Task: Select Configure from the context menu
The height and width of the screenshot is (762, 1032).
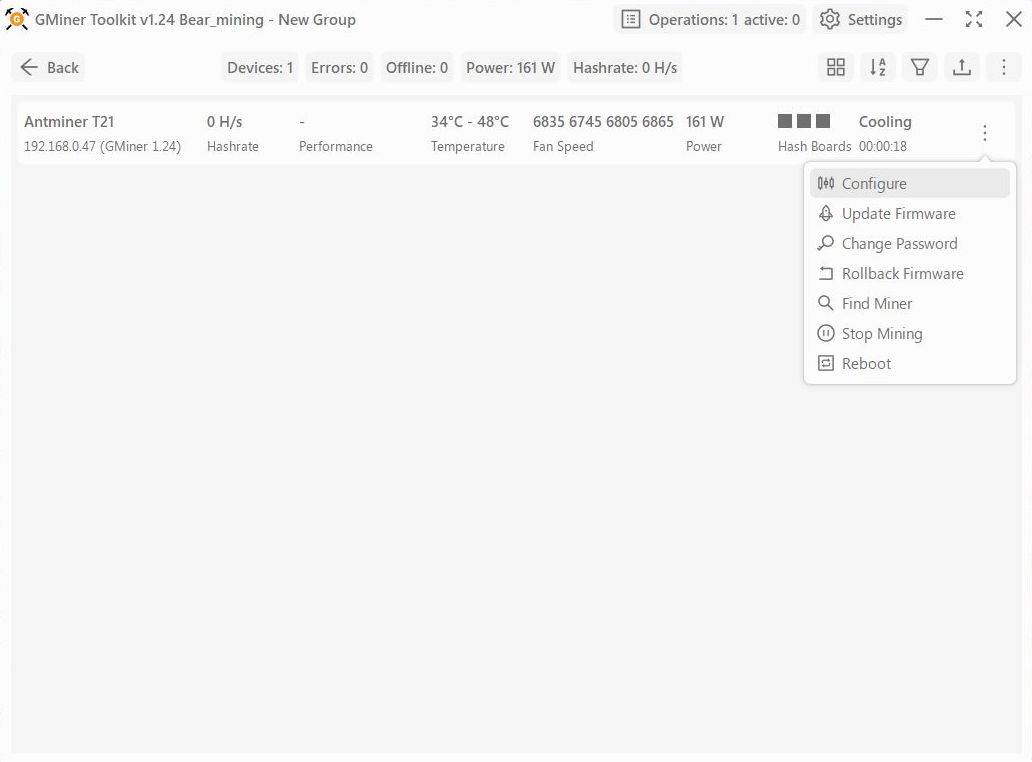Action: click(x=910, y=184)
